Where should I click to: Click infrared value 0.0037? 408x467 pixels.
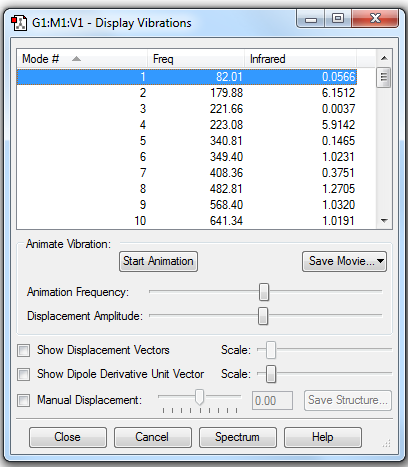click(338, 109)
